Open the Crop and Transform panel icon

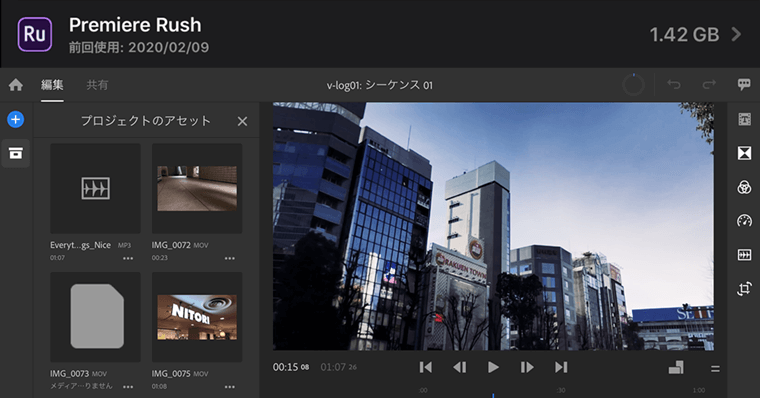[x=744, y=289]
